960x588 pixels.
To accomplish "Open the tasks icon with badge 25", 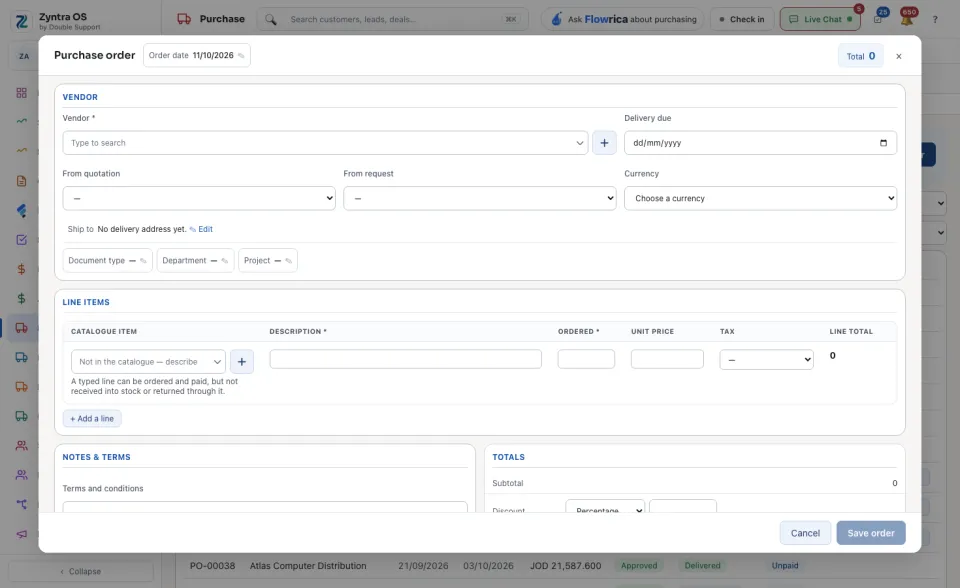I will coord(879,18).
